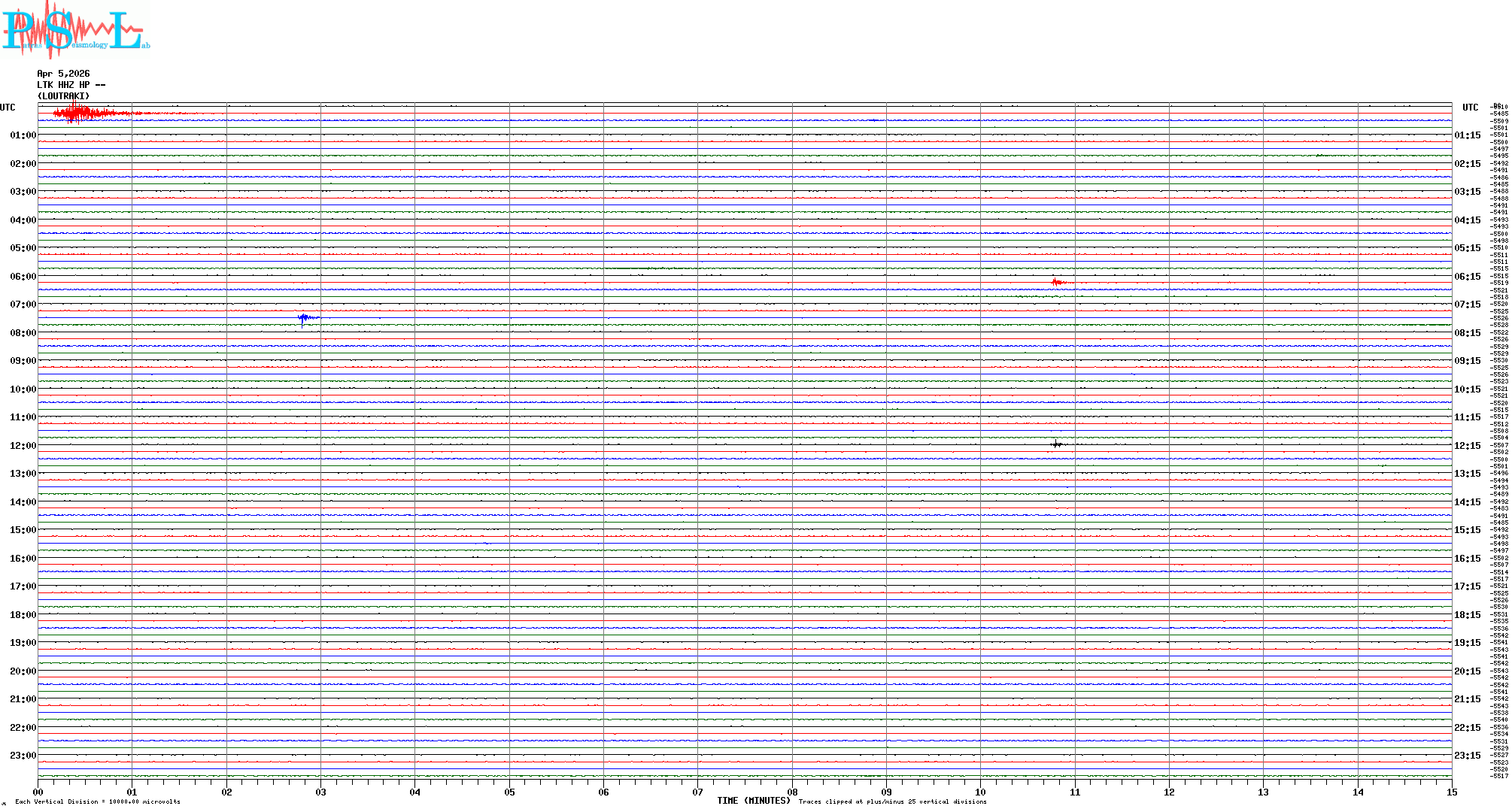The image size is (1512, 812).
Task: Click the small red event on the 06:00 row
Action: (x=1058, y=283)
